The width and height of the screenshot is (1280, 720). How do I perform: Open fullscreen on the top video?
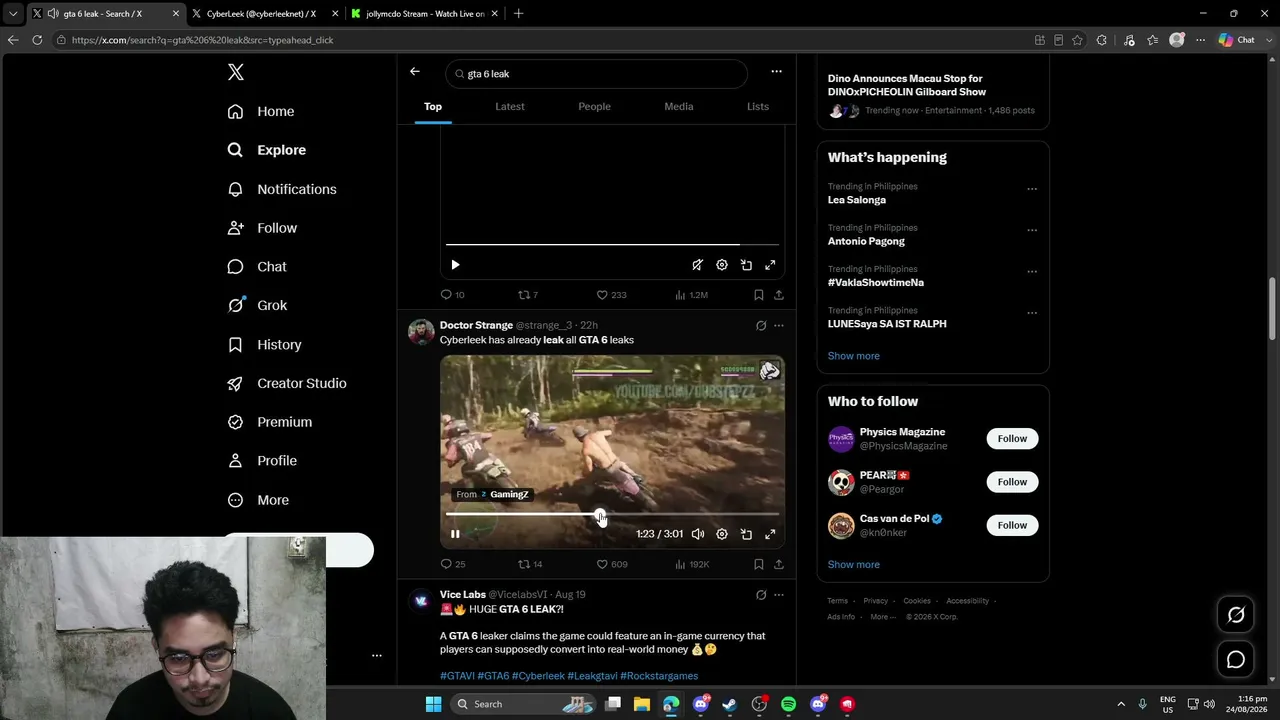point(770,265)
